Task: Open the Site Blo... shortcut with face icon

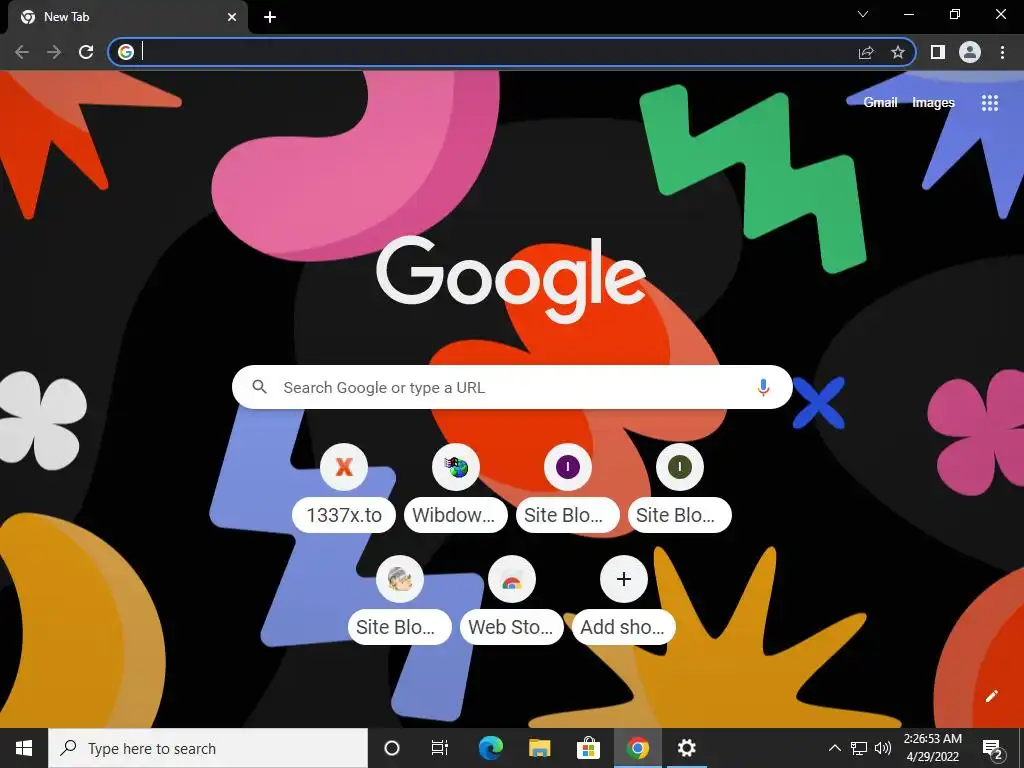Action: (x=400, y=601)
